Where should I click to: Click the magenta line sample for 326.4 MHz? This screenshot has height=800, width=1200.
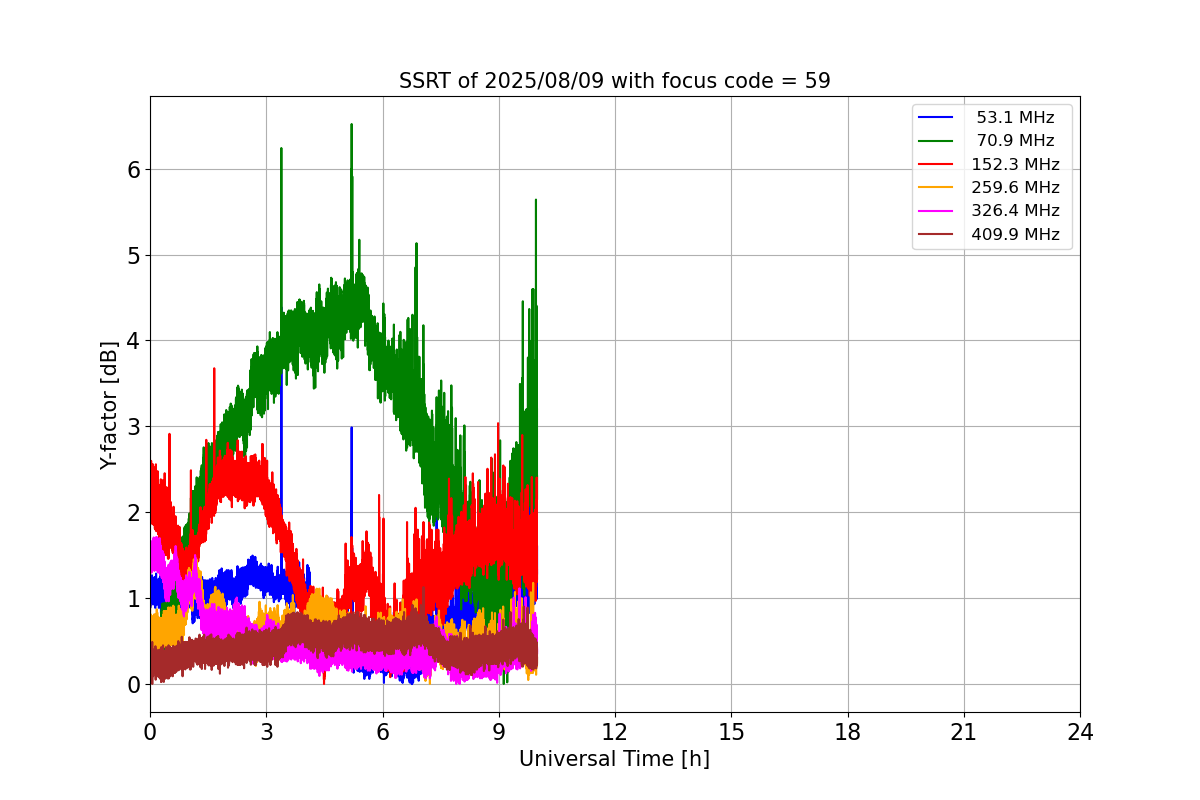point(936,211)
